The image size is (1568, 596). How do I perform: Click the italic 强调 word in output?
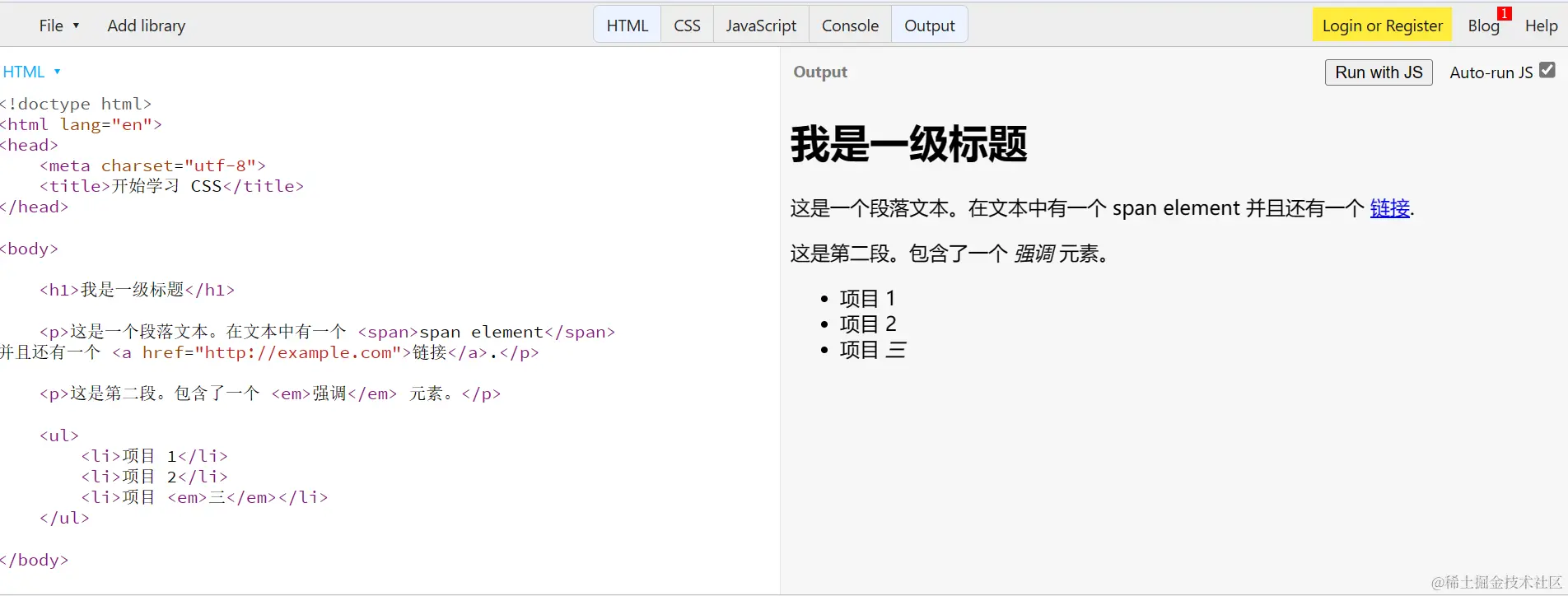pos(1034,254)
